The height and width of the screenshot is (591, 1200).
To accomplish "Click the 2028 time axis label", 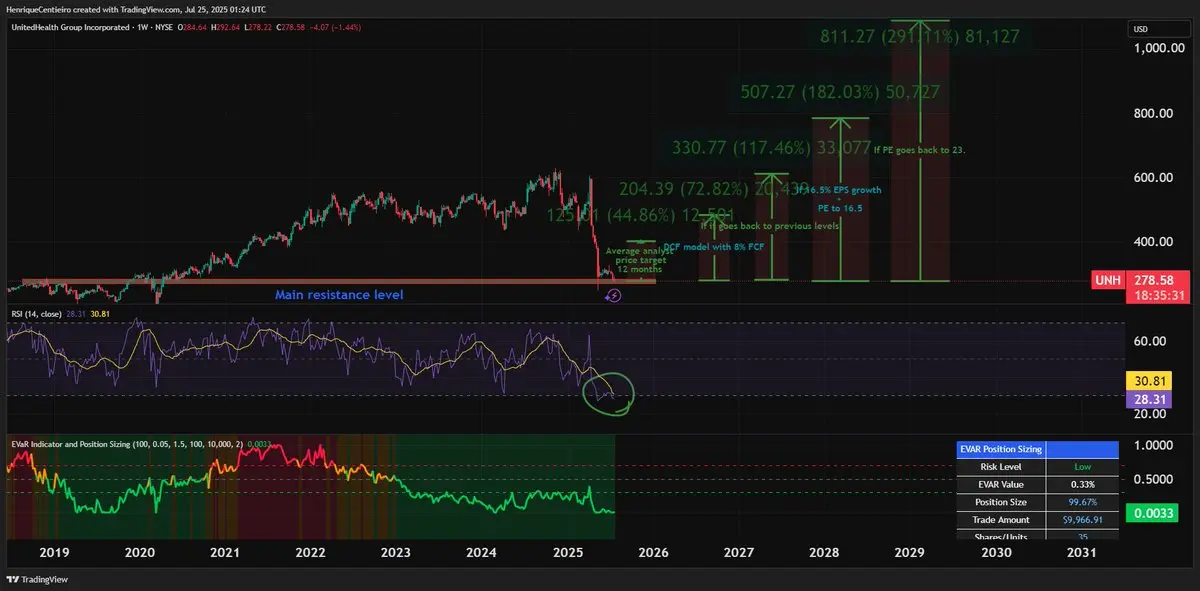I will (824, 553).
